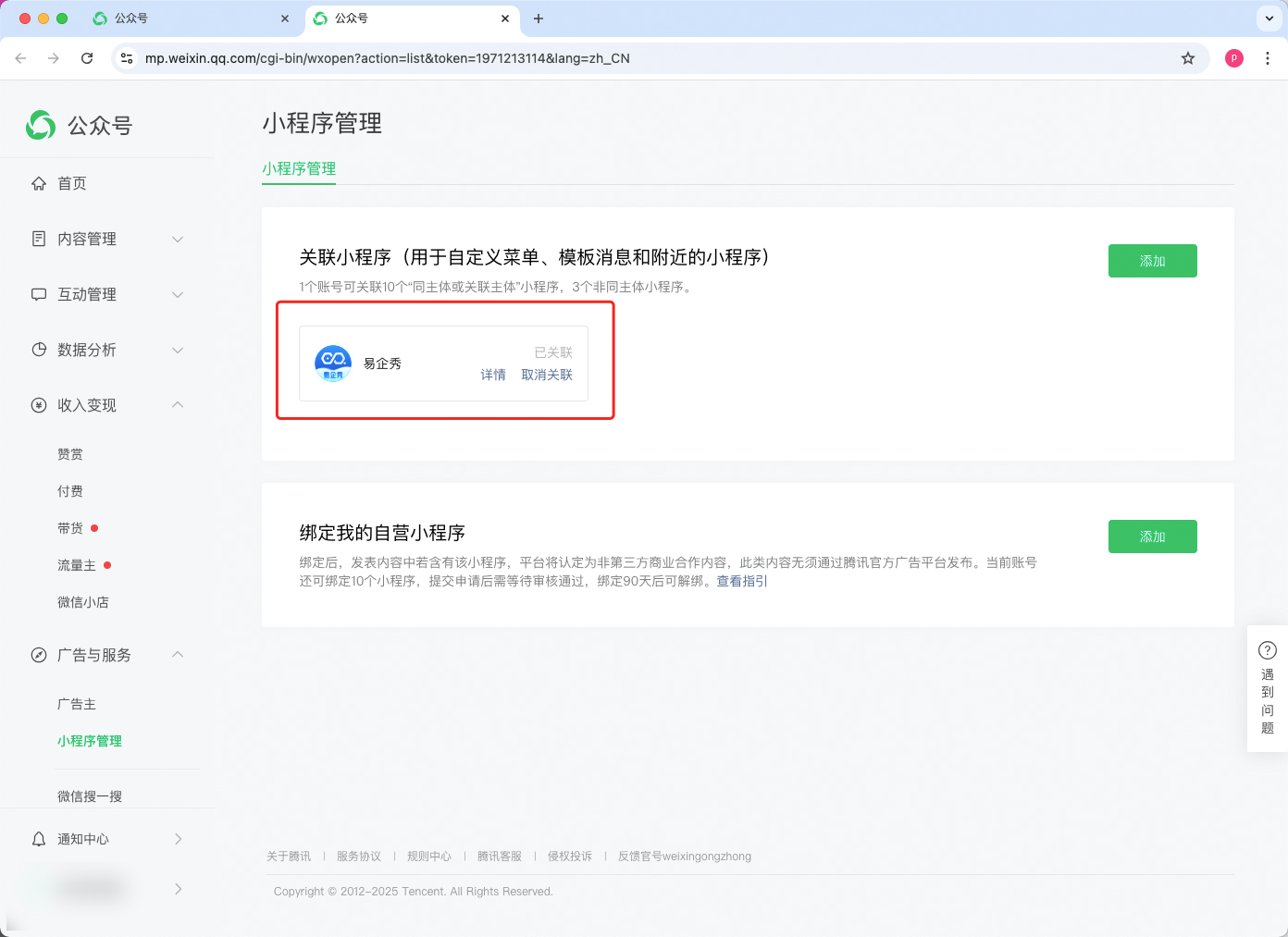Select the 小程序管理 tab
Viewport: 1288px width, 937px height.
point(299,168)
